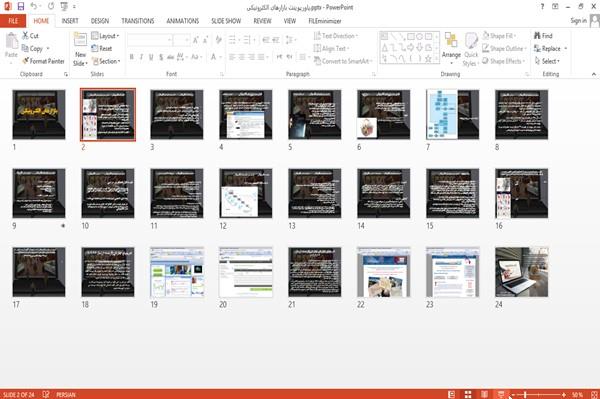Select slide 19 thumbnail with web page
Screen dimensions: 600x399
[177, 272]
